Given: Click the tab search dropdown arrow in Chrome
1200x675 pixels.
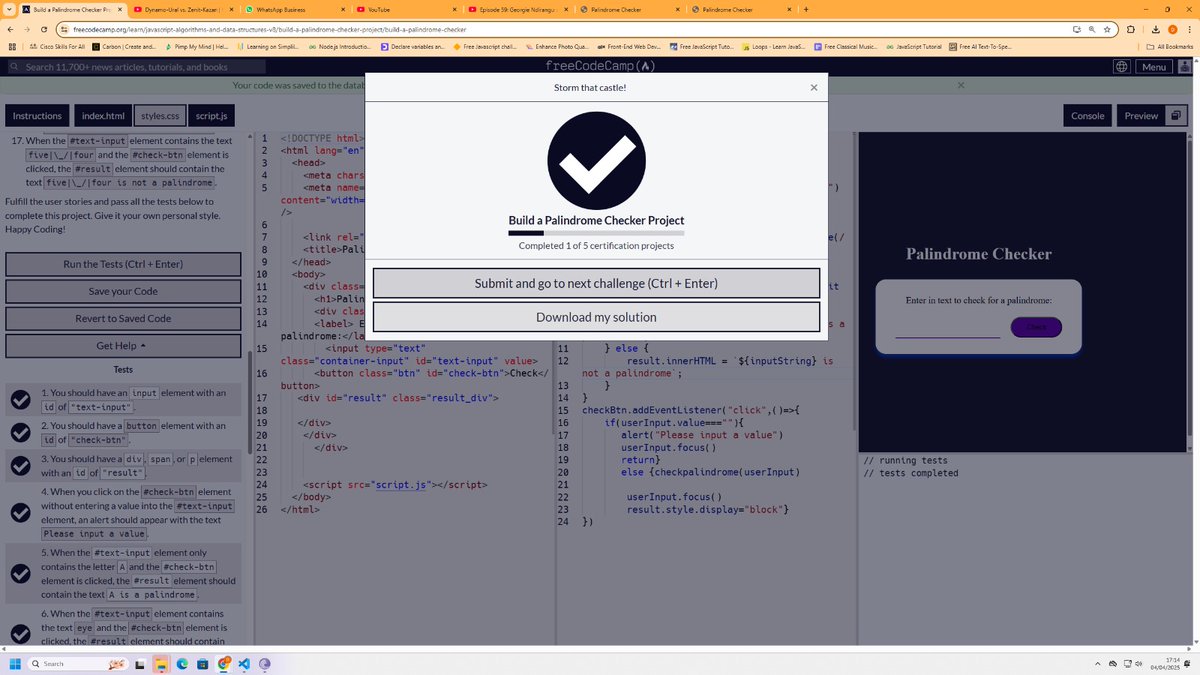Looking at the screenshot, I should 8,9.
